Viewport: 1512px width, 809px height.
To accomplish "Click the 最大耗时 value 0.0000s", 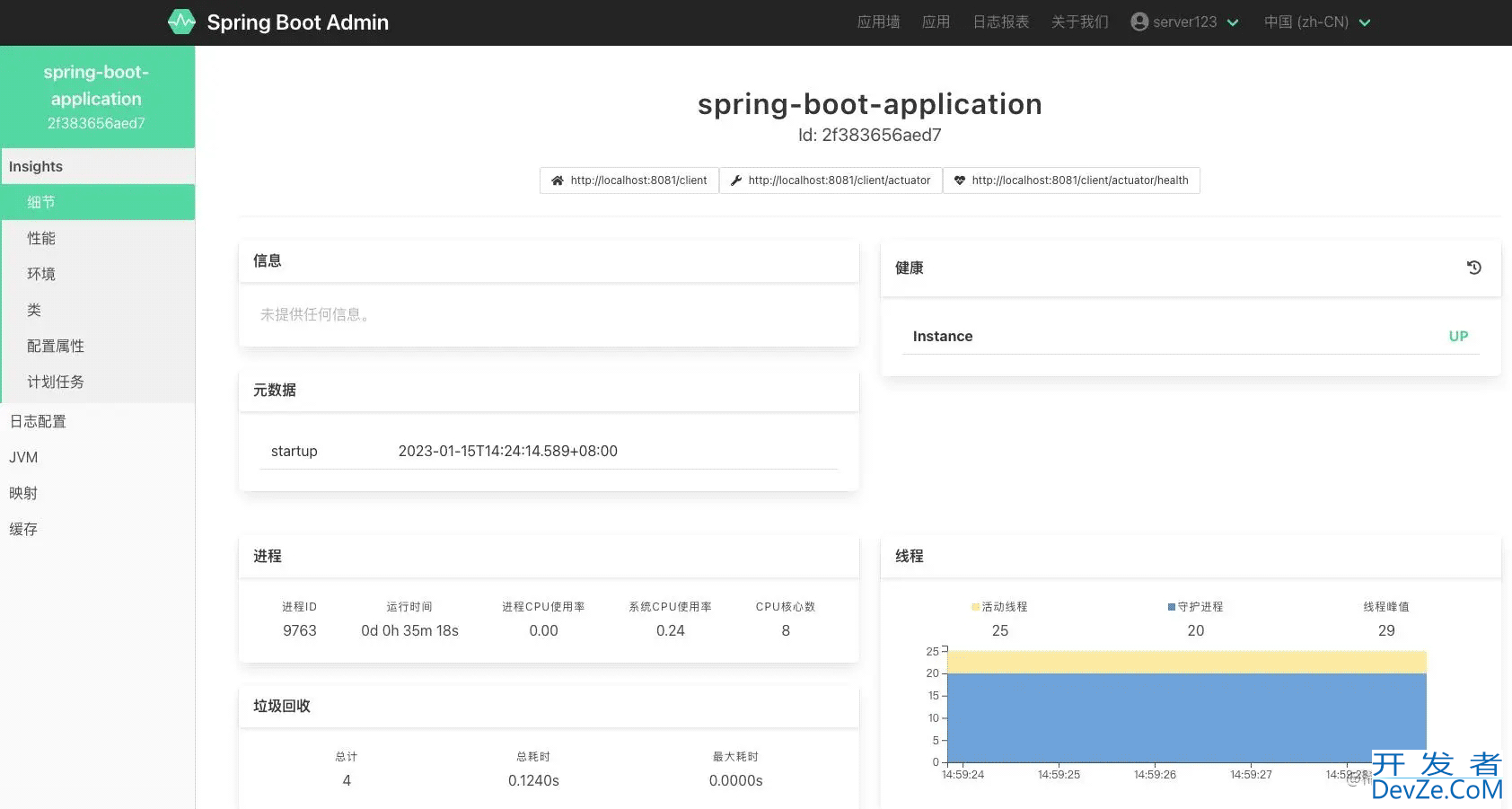I will (735, 780).
